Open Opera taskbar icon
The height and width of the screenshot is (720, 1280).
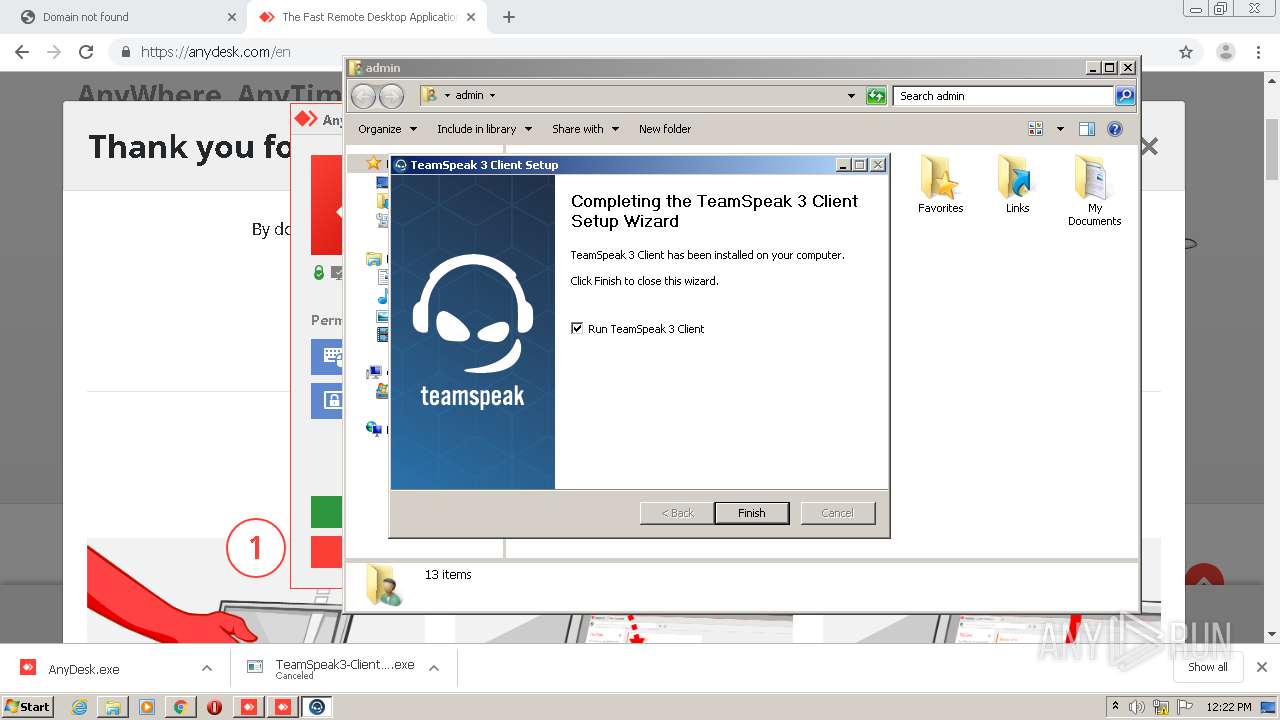click(x=214, y=707)
